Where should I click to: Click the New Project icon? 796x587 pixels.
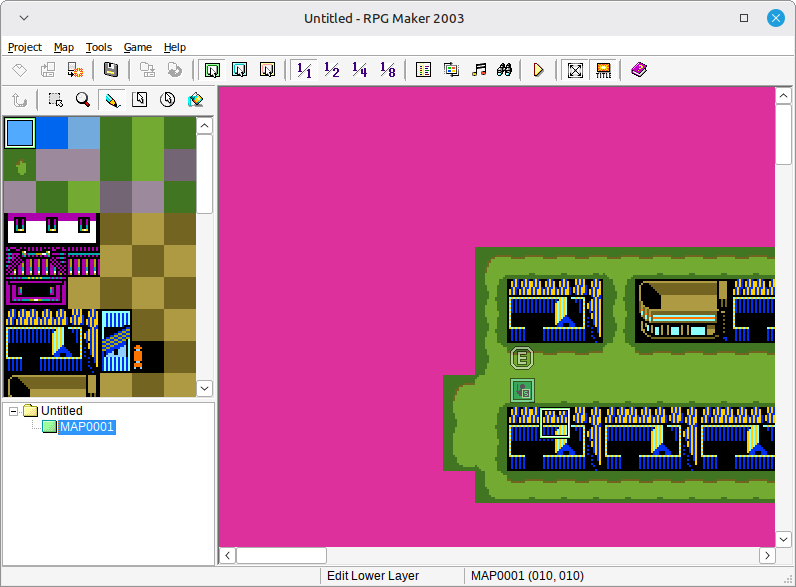pyautogui.click(x=20, y=70)
